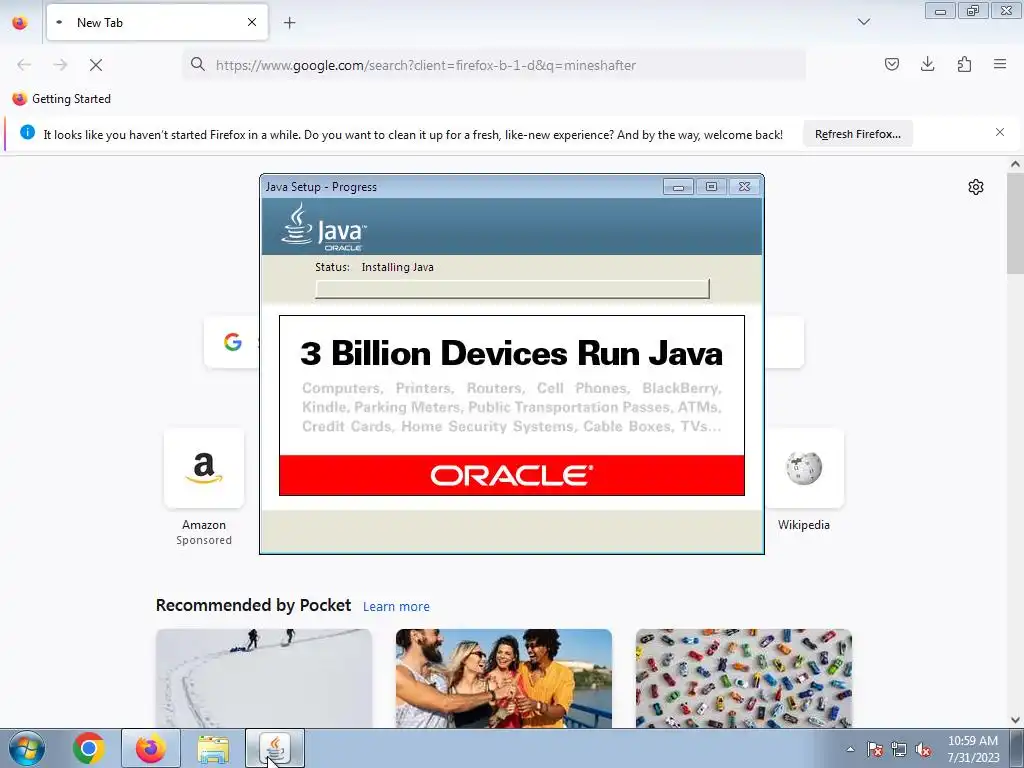The height and width of the screenshot is (768, 1024).
Task: Open the snowy hikers Pocket story
Action: pos(264,678)
